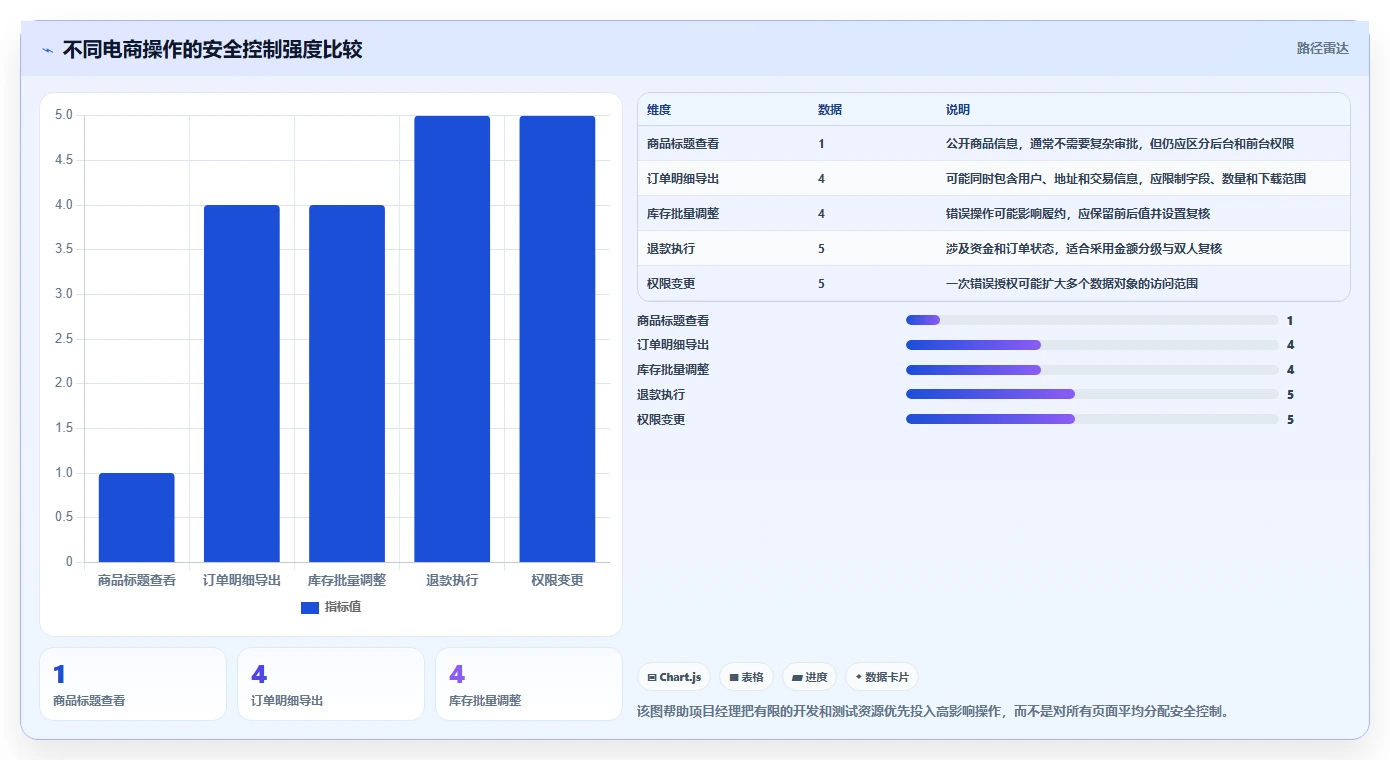Image resolution: width=1390 pixels, height=760 pixels.
Task: Click the 指标值 legend label
Action: [x=343, y=607]
